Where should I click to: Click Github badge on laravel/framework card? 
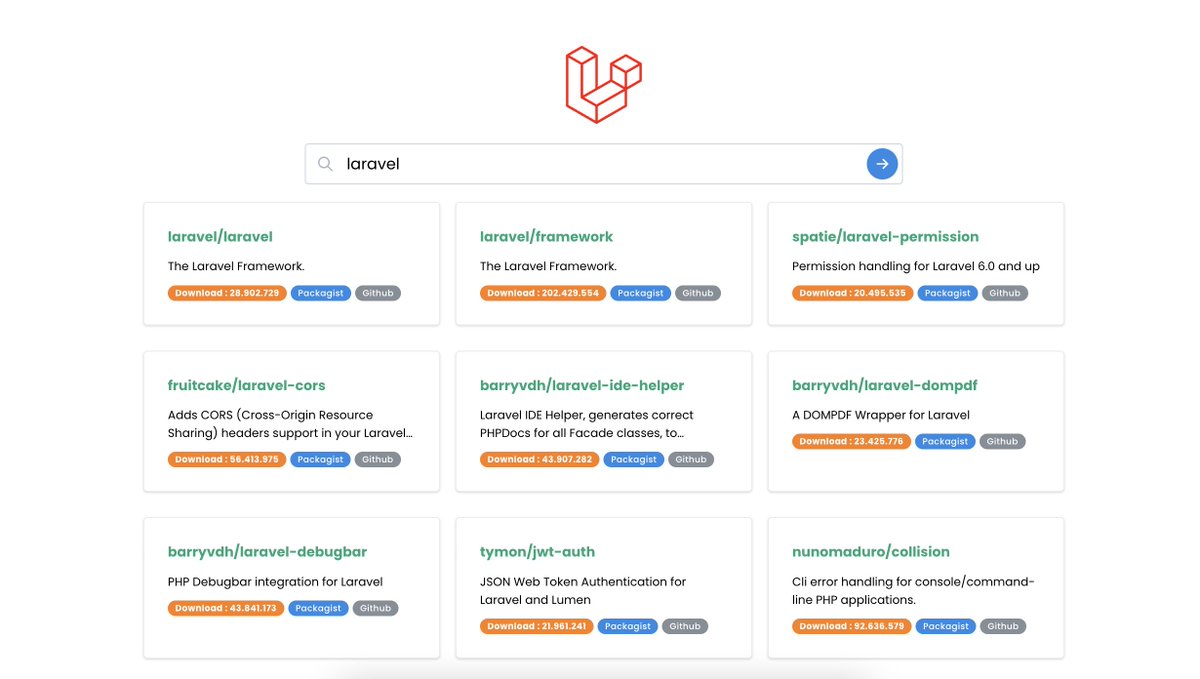(x=698, y=293)
